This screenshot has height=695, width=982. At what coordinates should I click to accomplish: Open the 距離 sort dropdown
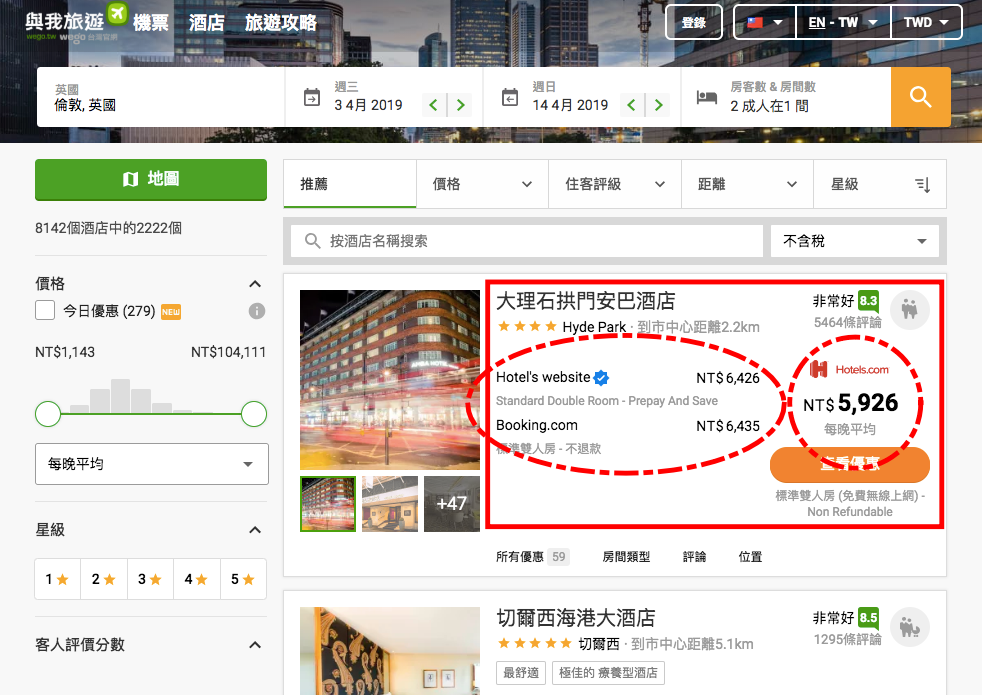point(747,184)
